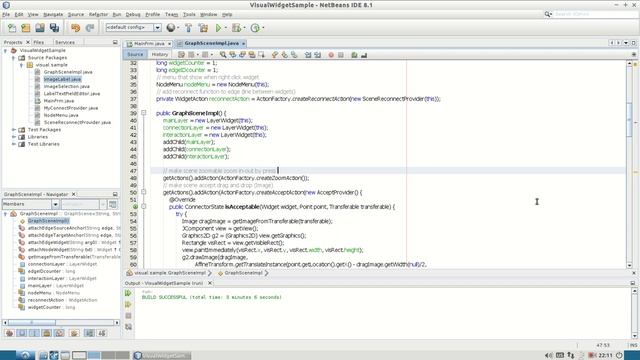This screenshot has height=360, width=640.
Task: Click the Shift Line Left icon in editor toolbar
Action: (308, 54)
